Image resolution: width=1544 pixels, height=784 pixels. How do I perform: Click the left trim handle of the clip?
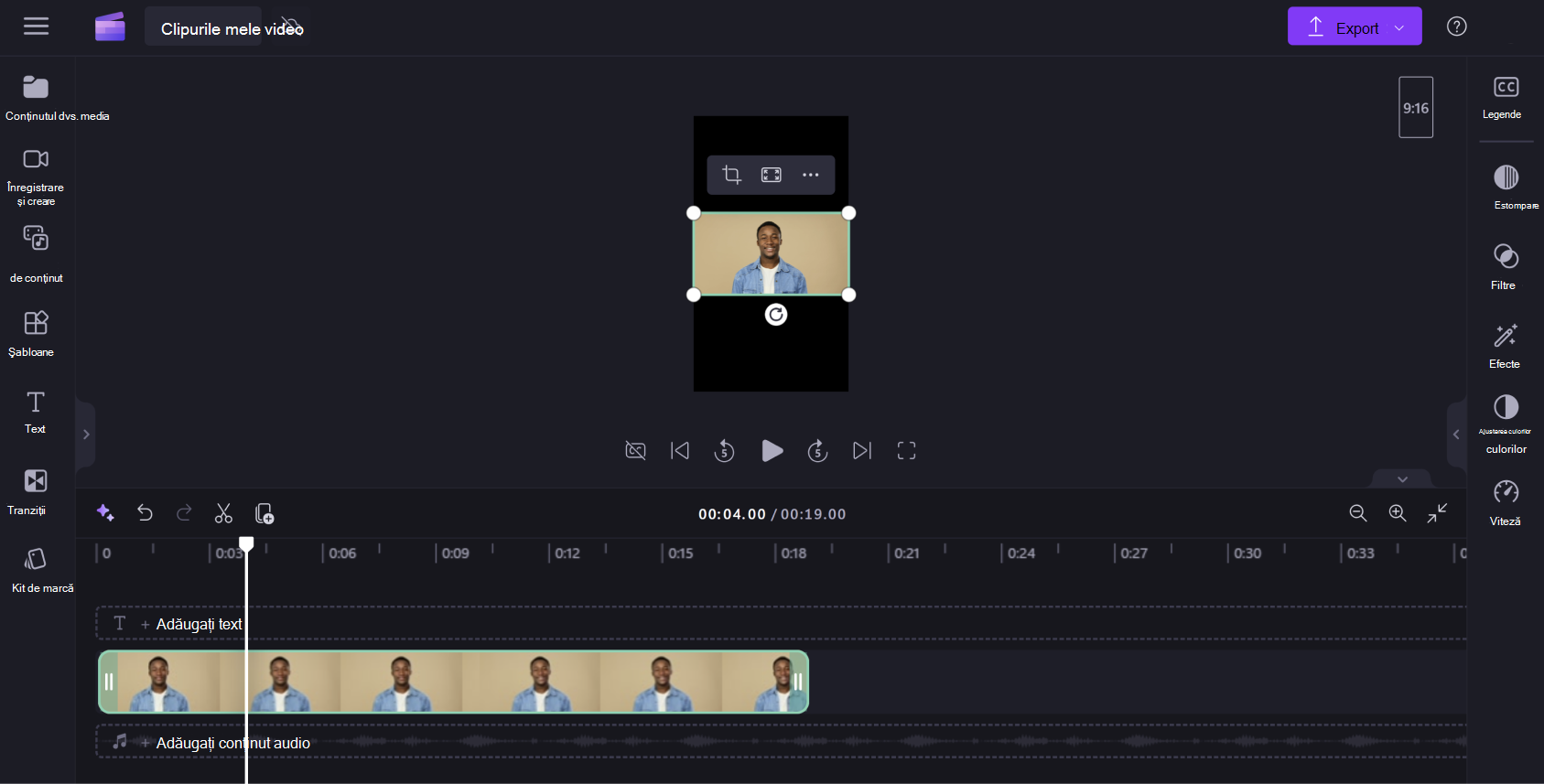(x=109, y=682)
